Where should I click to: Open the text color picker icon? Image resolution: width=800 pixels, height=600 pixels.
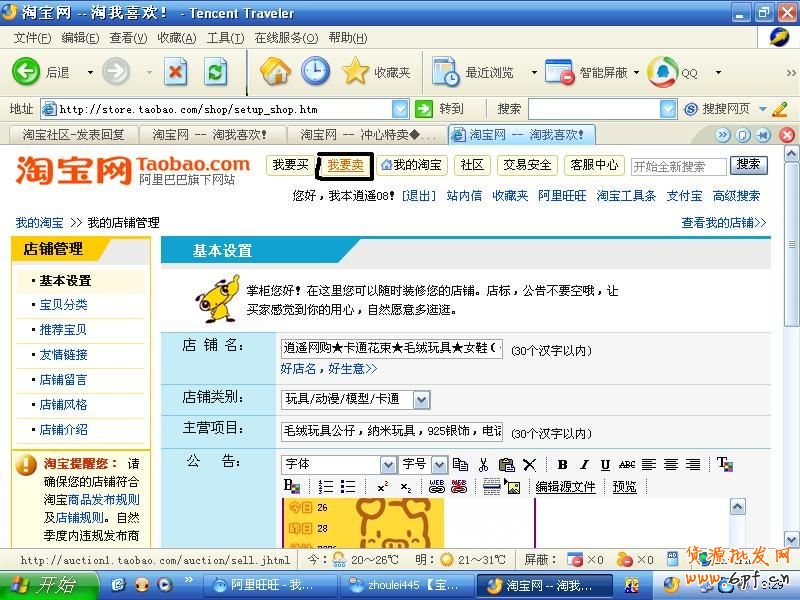(x=724, y=464)
